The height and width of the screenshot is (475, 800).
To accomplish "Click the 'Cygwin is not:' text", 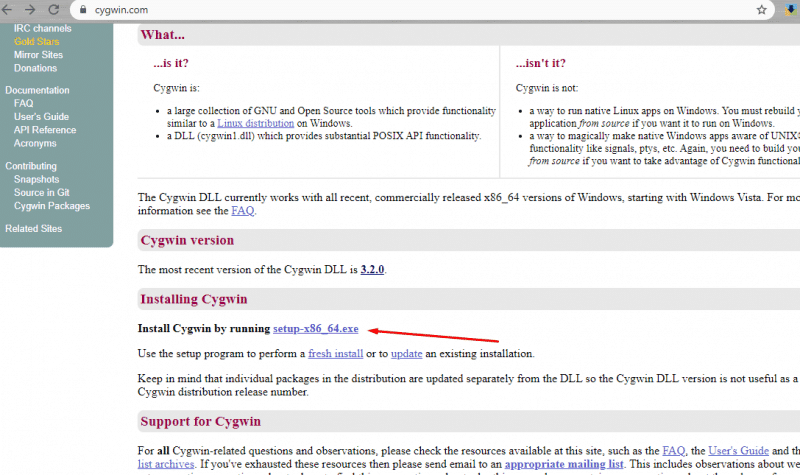I will [546, 88].
